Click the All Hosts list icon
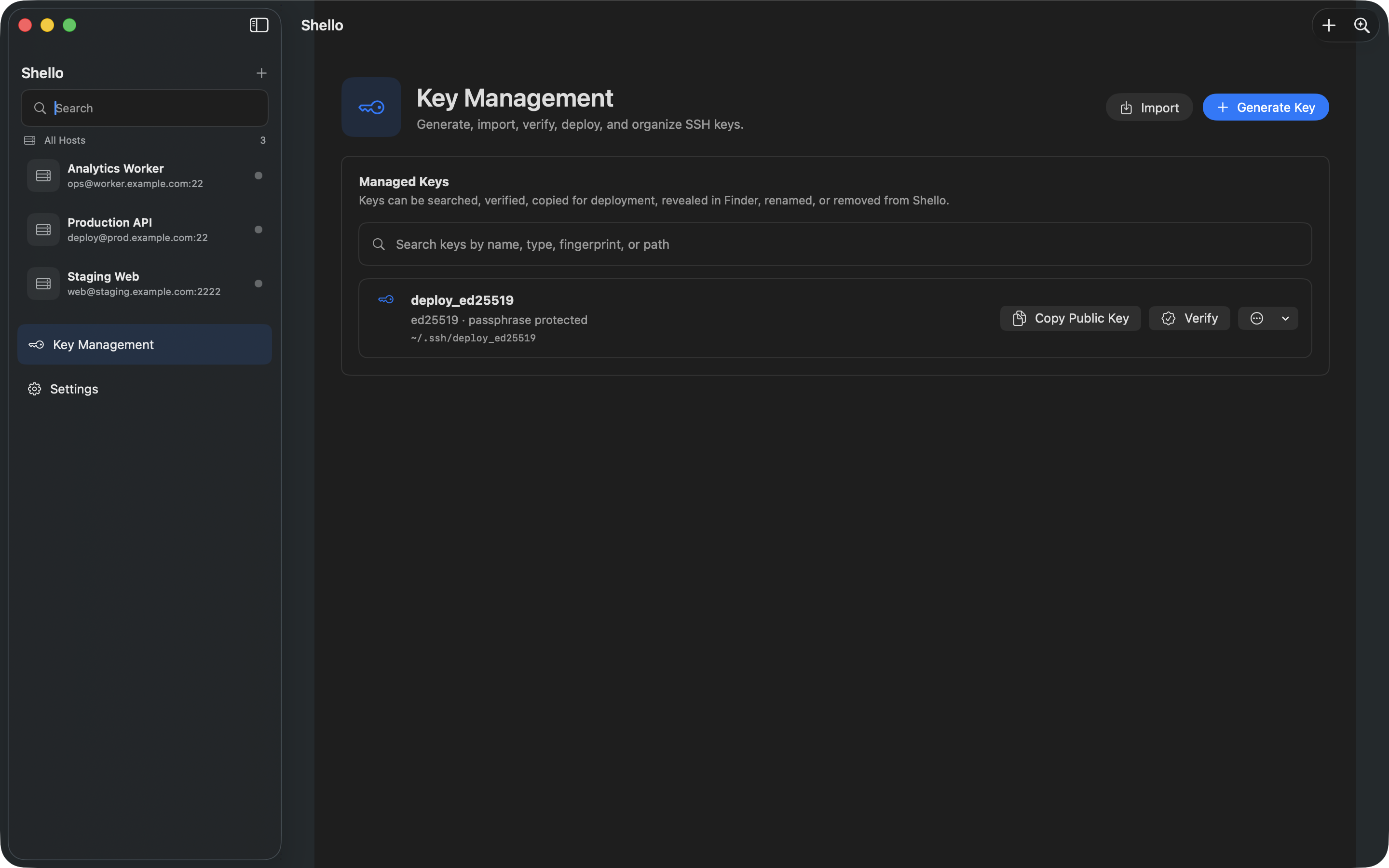Viewport: 1389px width, 868px height. coord(30,140)
